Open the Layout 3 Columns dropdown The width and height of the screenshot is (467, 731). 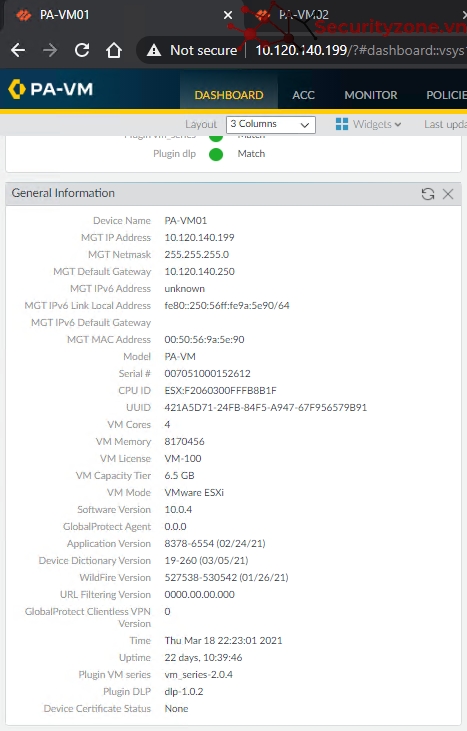coord(271,124)
